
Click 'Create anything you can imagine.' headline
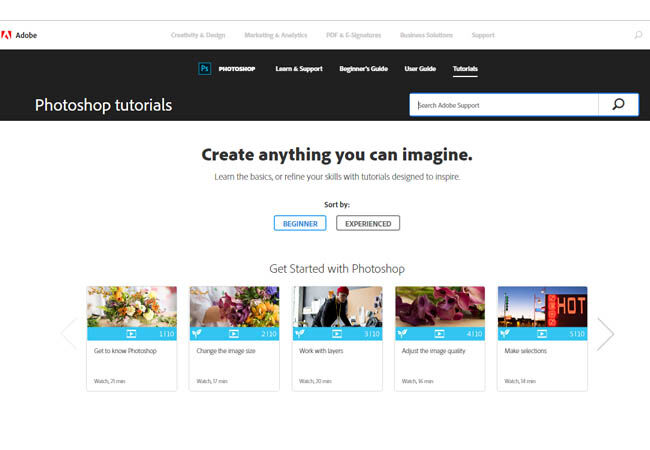point(337,155)
